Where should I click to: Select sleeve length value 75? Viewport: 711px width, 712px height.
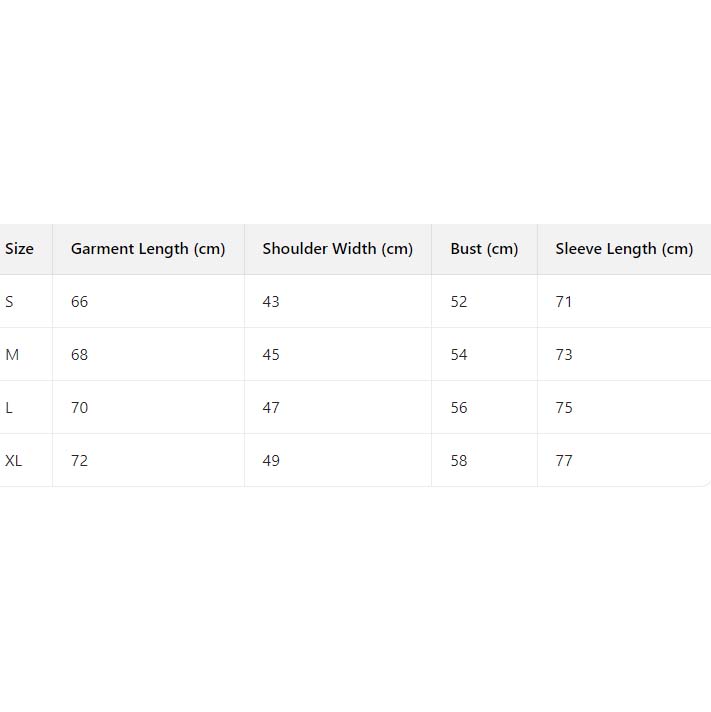[x=564, y=408]
